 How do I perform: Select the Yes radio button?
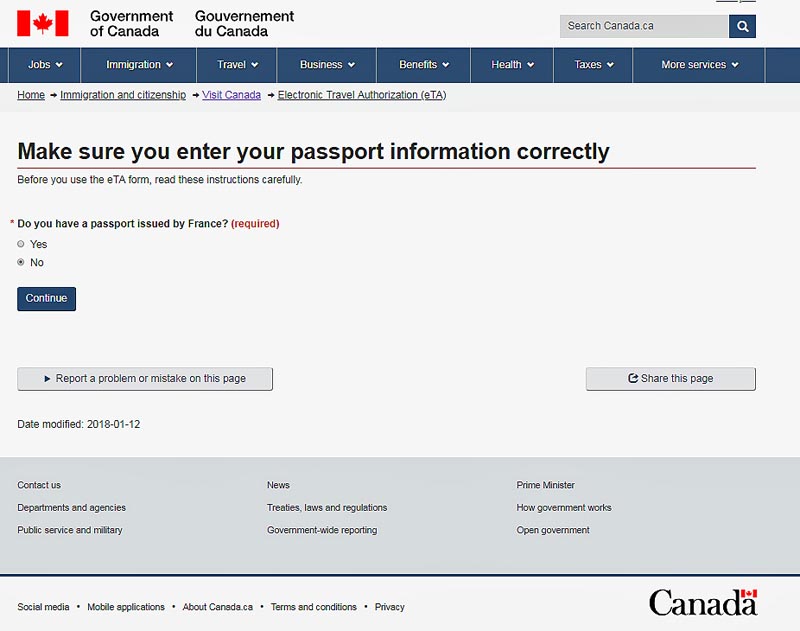21,244
